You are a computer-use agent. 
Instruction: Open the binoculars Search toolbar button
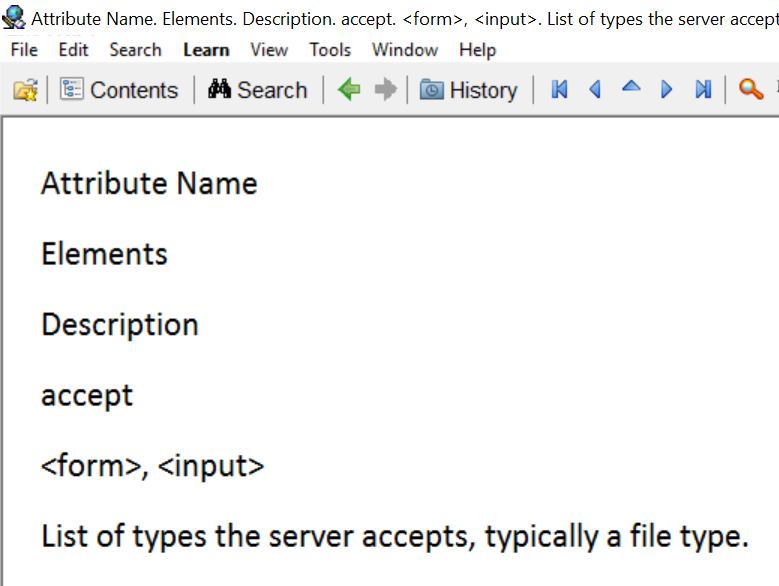pyautogui.click(x=257, y=90)
